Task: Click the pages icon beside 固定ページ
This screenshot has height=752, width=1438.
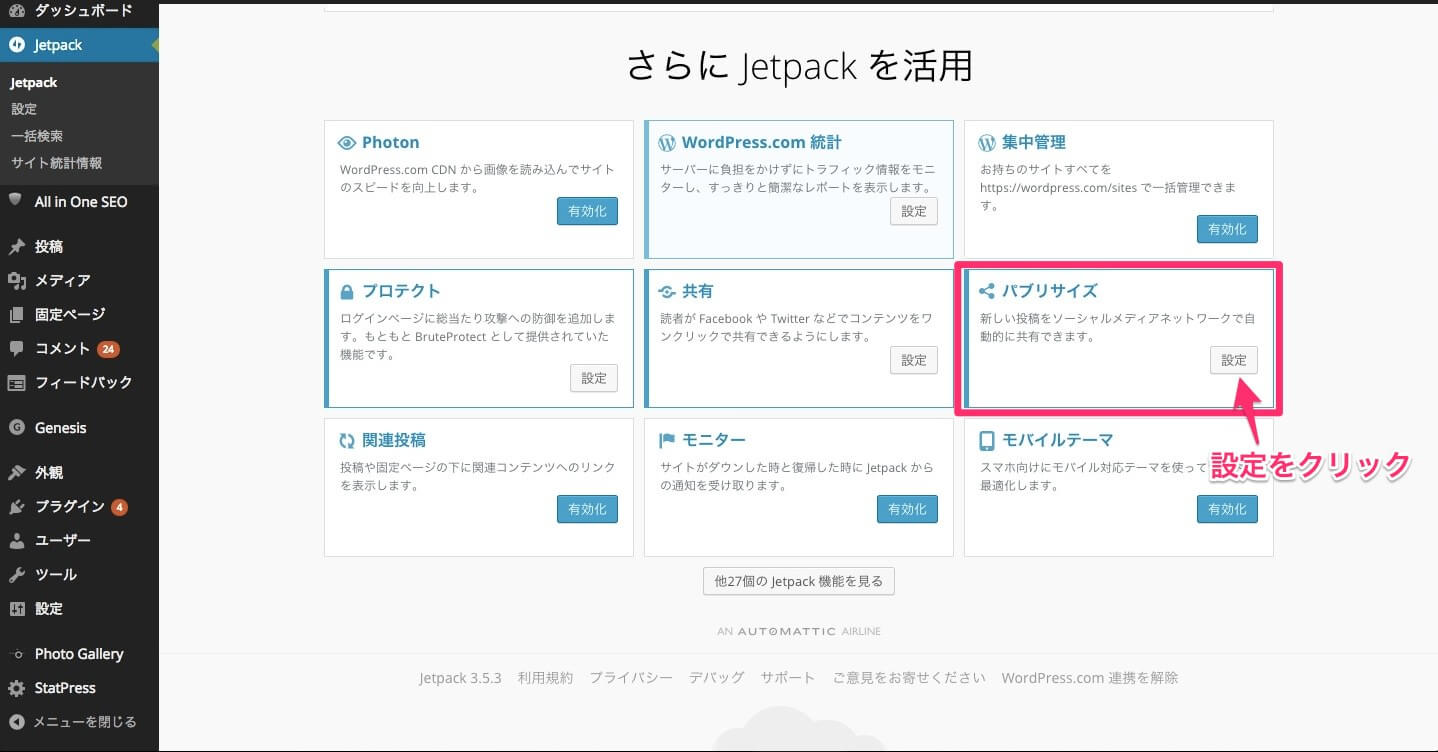Action: [16, 314]
